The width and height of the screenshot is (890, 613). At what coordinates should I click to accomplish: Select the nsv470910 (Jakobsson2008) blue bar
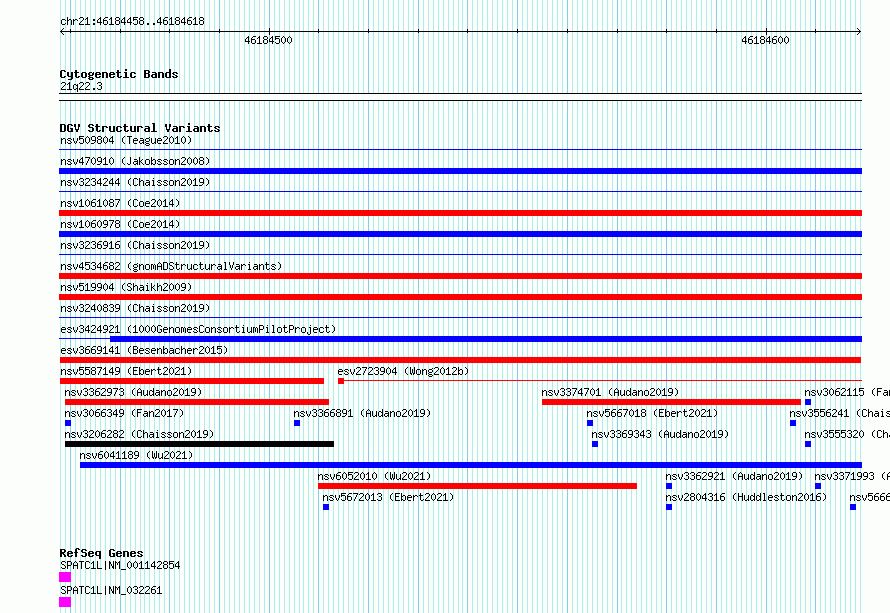point(460,171)
